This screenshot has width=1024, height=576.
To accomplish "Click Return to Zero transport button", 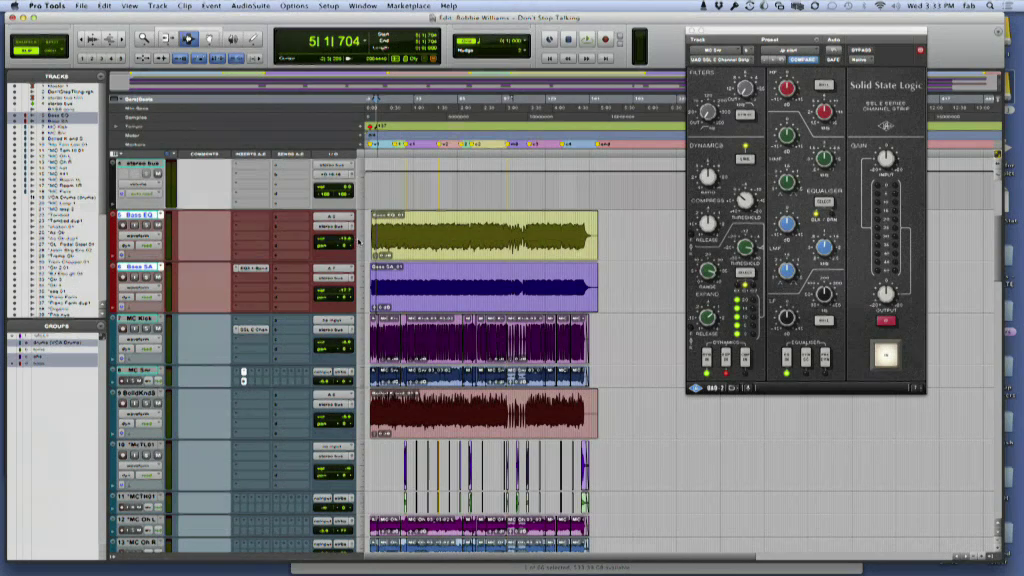I will coord(550,59).
